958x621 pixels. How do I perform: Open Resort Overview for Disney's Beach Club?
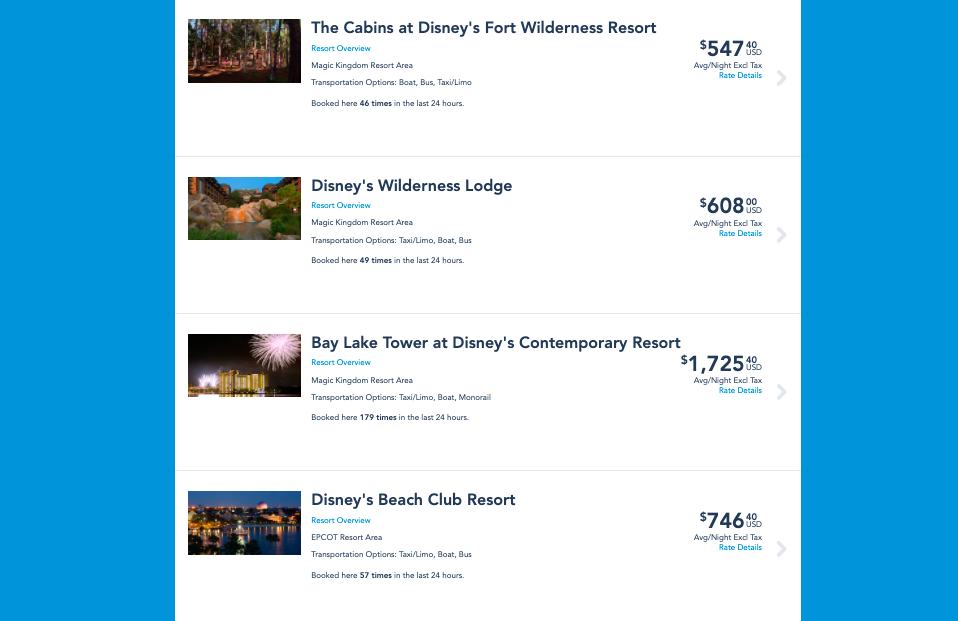point(340,520)
